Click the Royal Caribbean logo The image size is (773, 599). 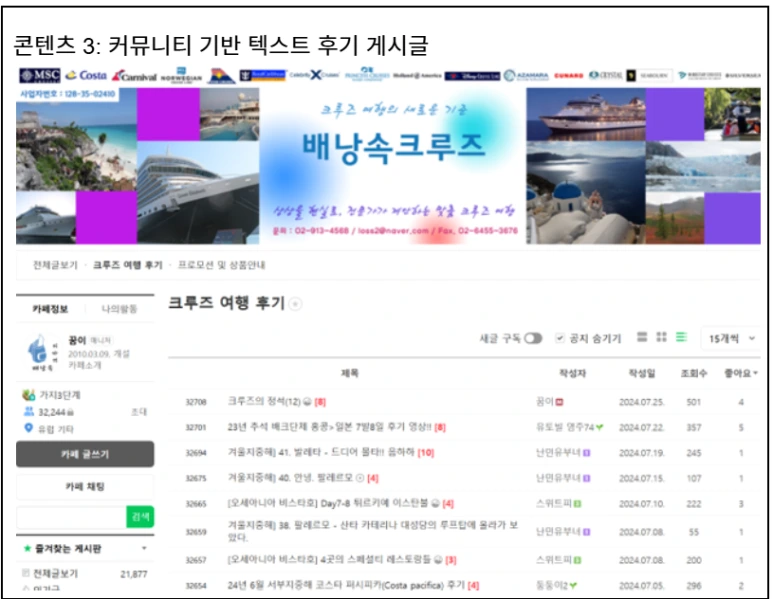(x=263, y=75)
